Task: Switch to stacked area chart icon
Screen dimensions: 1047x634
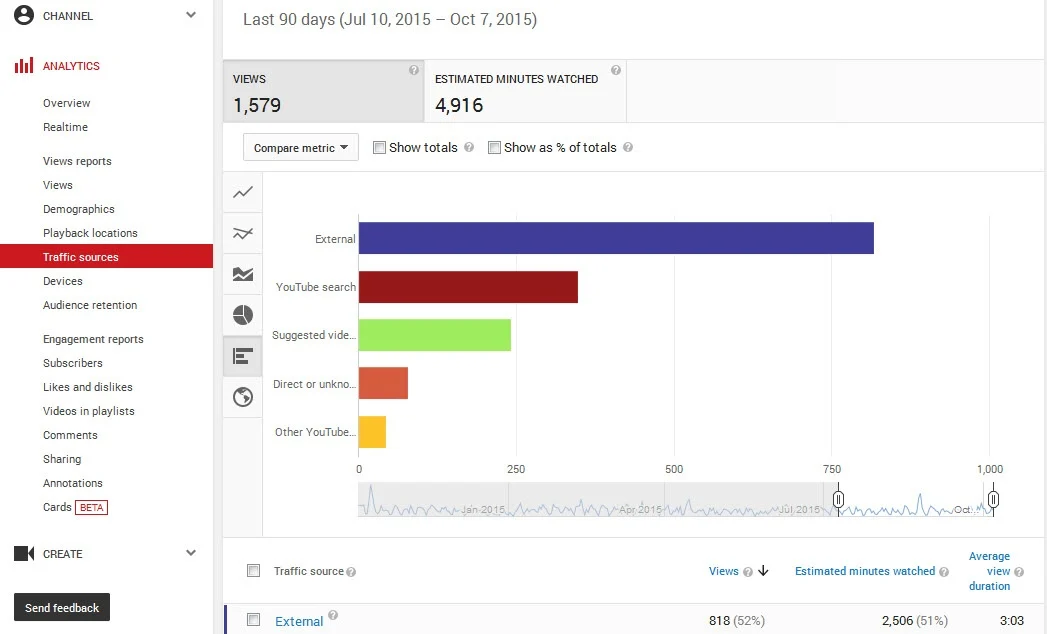Action: click(243, 274)
